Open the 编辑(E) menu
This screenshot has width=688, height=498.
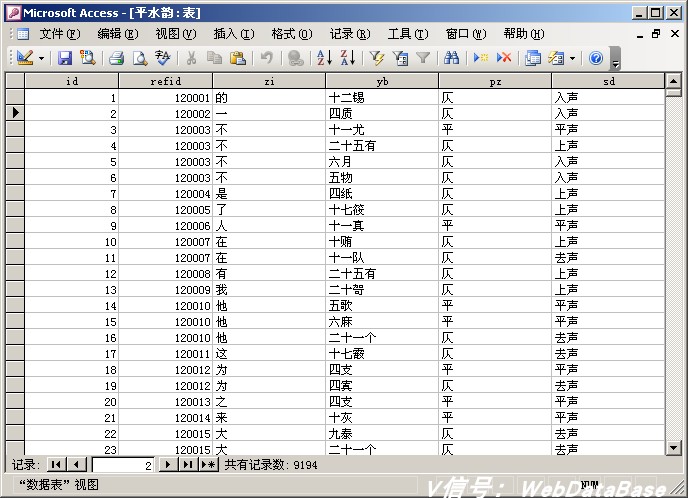tap(118, 34)
